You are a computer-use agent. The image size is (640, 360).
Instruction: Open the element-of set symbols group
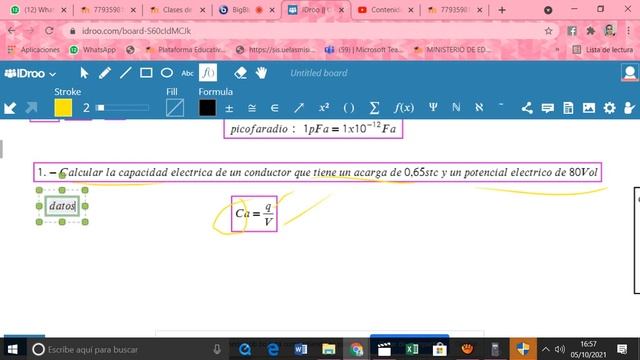pos(275,108)
